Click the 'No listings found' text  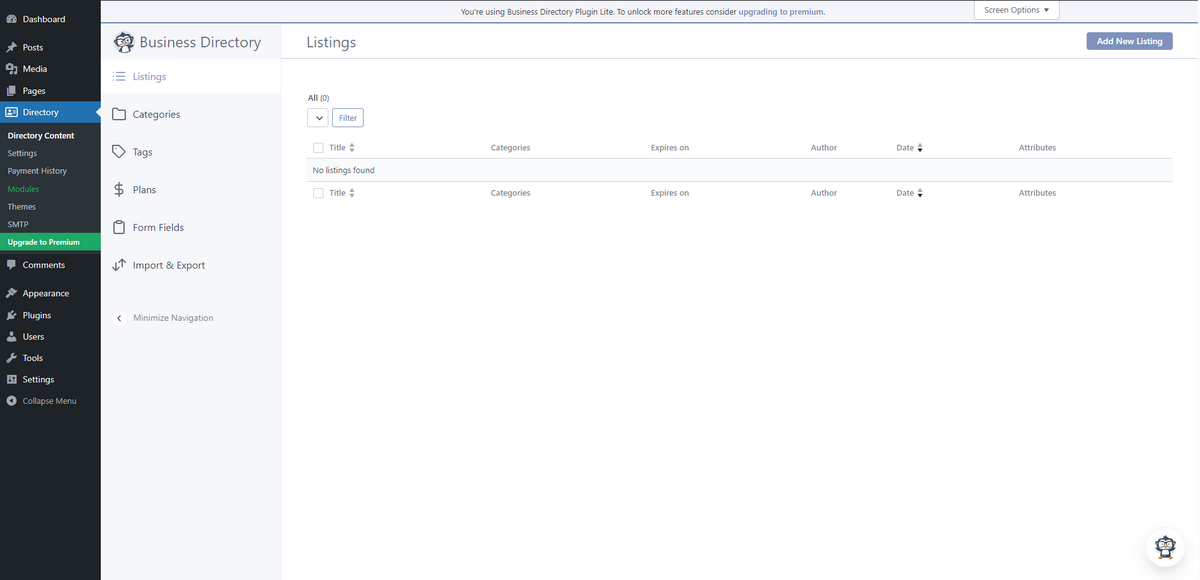click(x=344, y=170)
